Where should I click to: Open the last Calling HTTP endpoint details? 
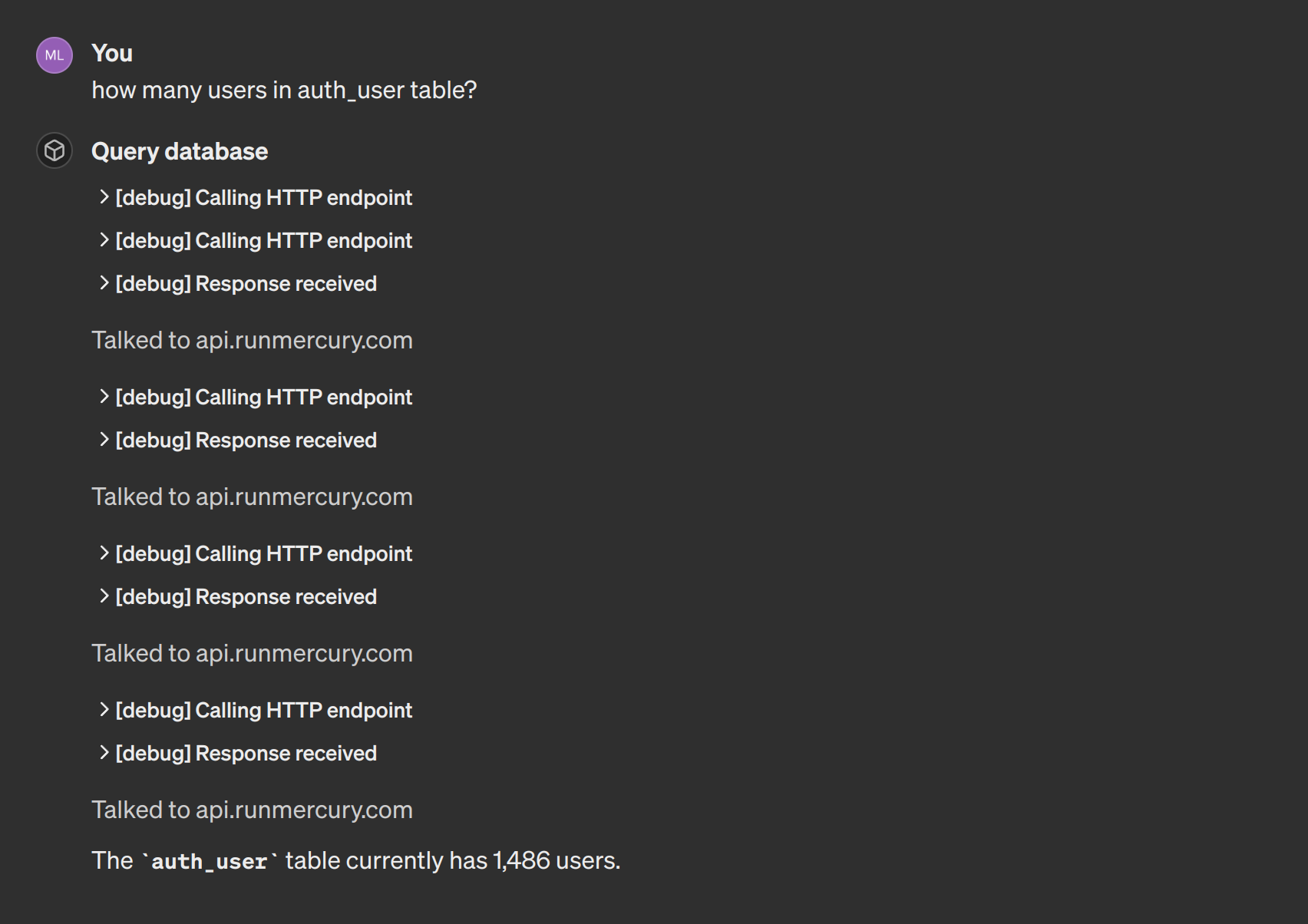click(263, 711)
